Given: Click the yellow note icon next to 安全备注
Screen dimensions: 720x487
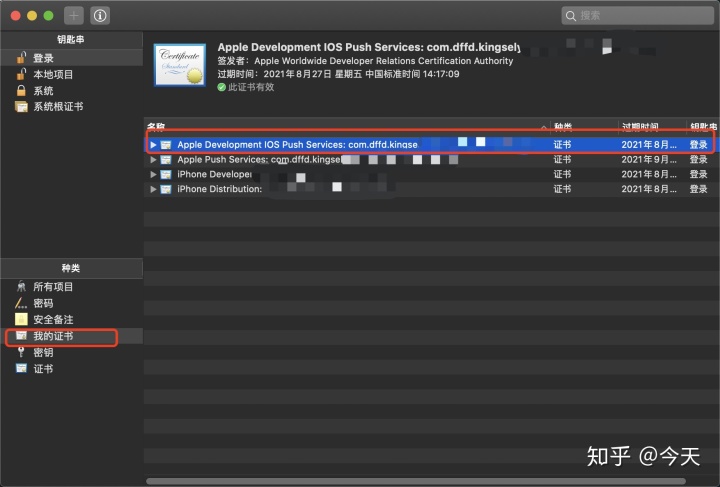Looking at the screenshot, I should coord(21,319).
